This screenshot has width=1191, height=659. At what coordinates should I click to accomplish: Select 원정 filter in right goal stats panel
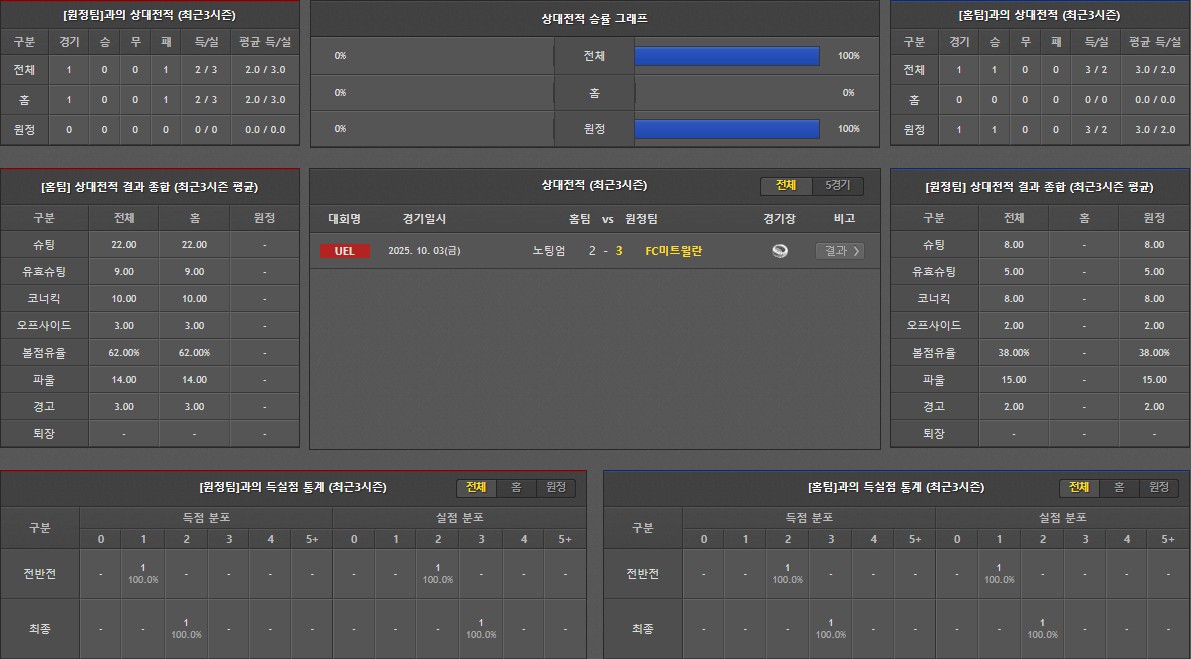[1158, 487]
